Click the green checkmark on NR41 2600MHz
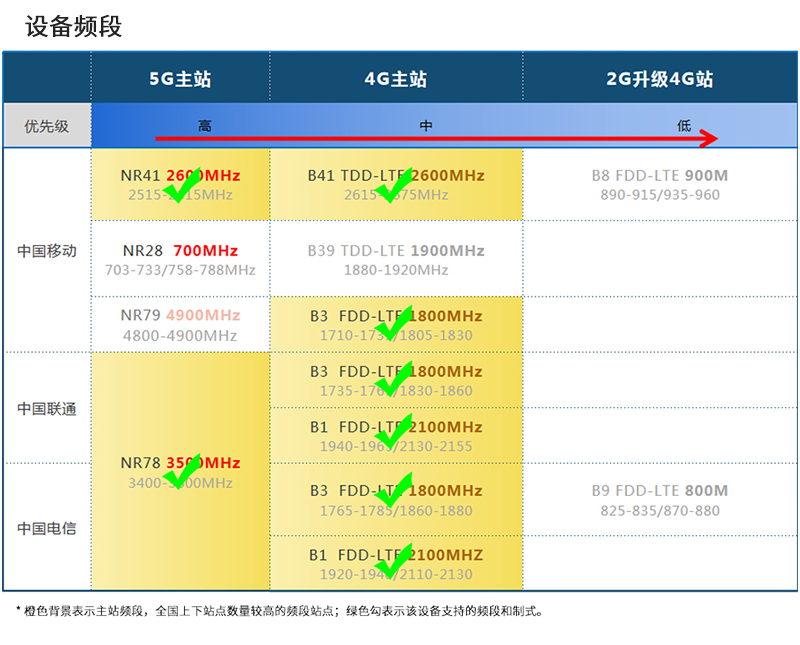 182,184
